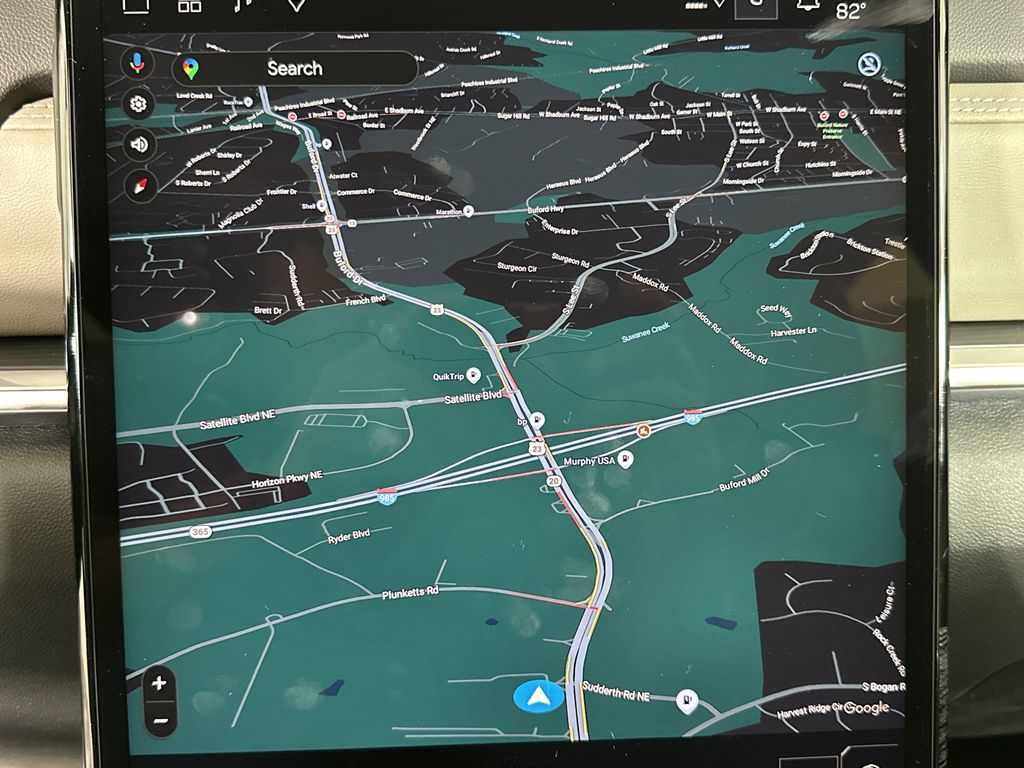Viewport: 1024px width, 768px height.
Task: Select the Shell gas station pin
Action: (x=321, y=206)
